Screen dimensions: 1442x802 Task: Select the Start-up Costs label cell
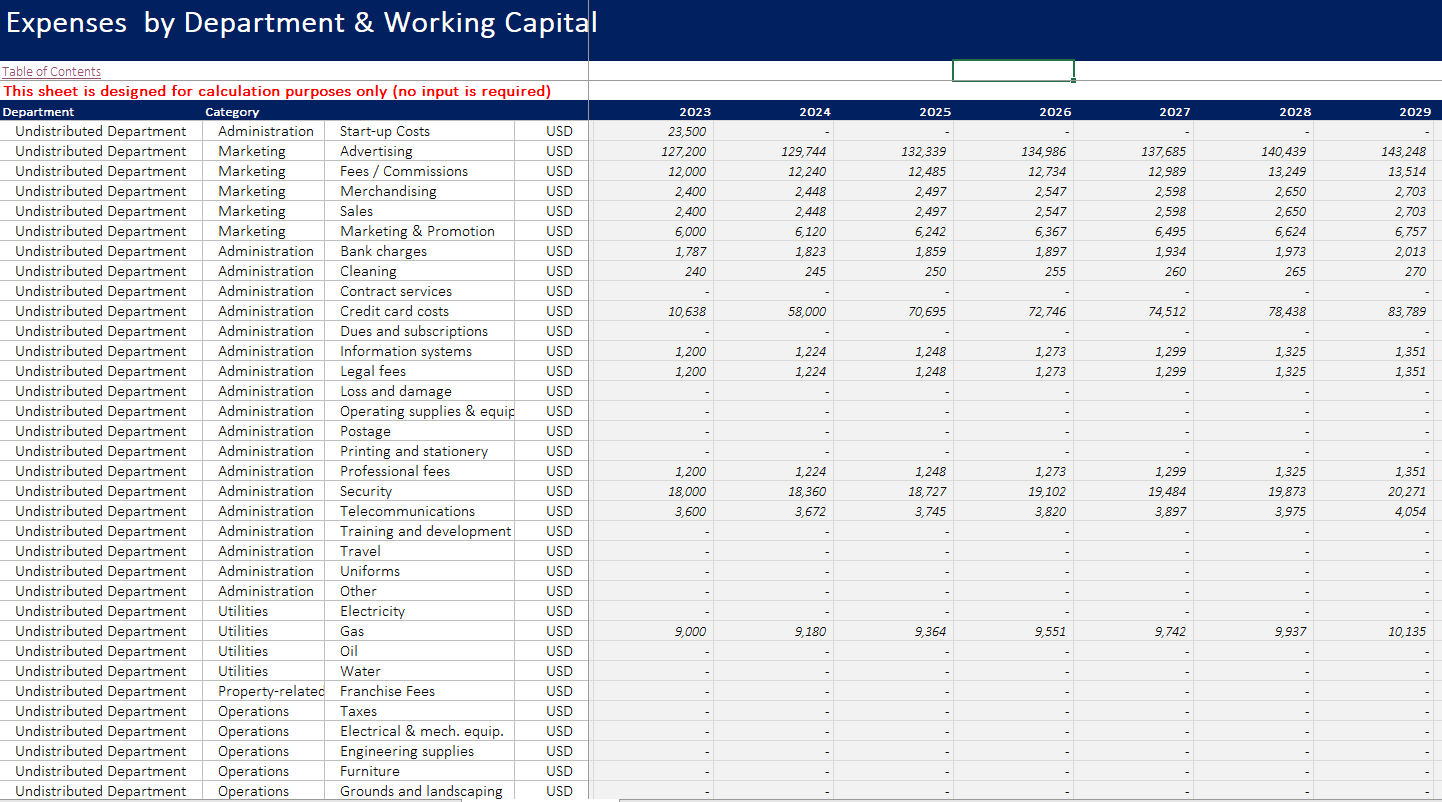[385, 131]
